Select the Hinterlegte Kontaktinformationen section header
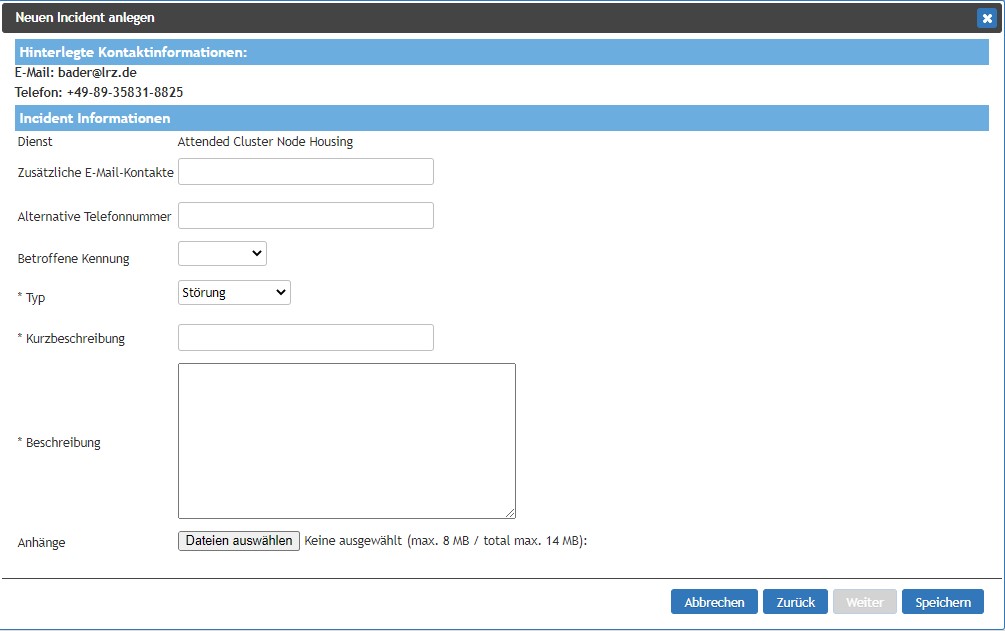1005x631 pixels. point(133,52)
